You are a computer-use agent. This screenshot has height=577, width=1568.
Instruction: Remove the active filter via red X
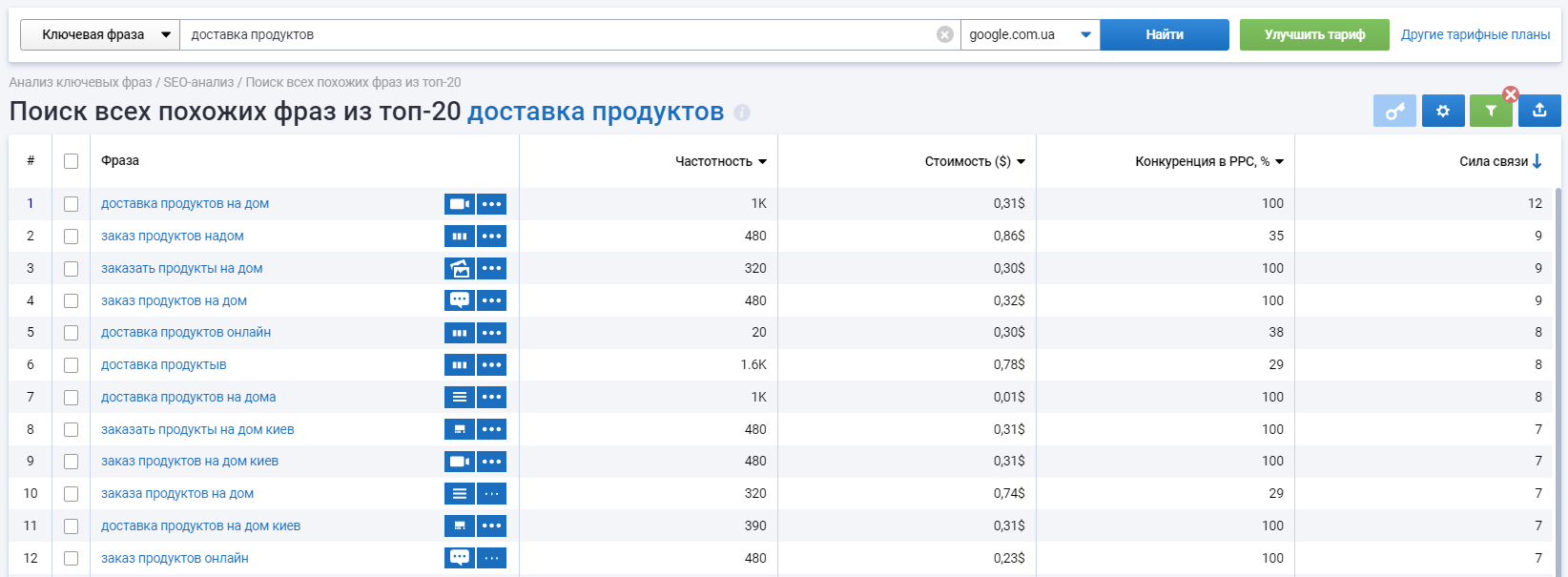click(1511, 94)
